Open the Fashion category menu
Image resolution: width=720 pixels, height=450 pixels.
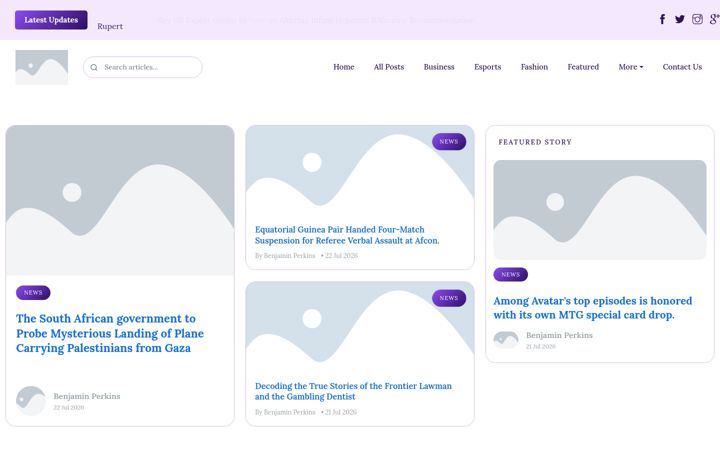534,67
